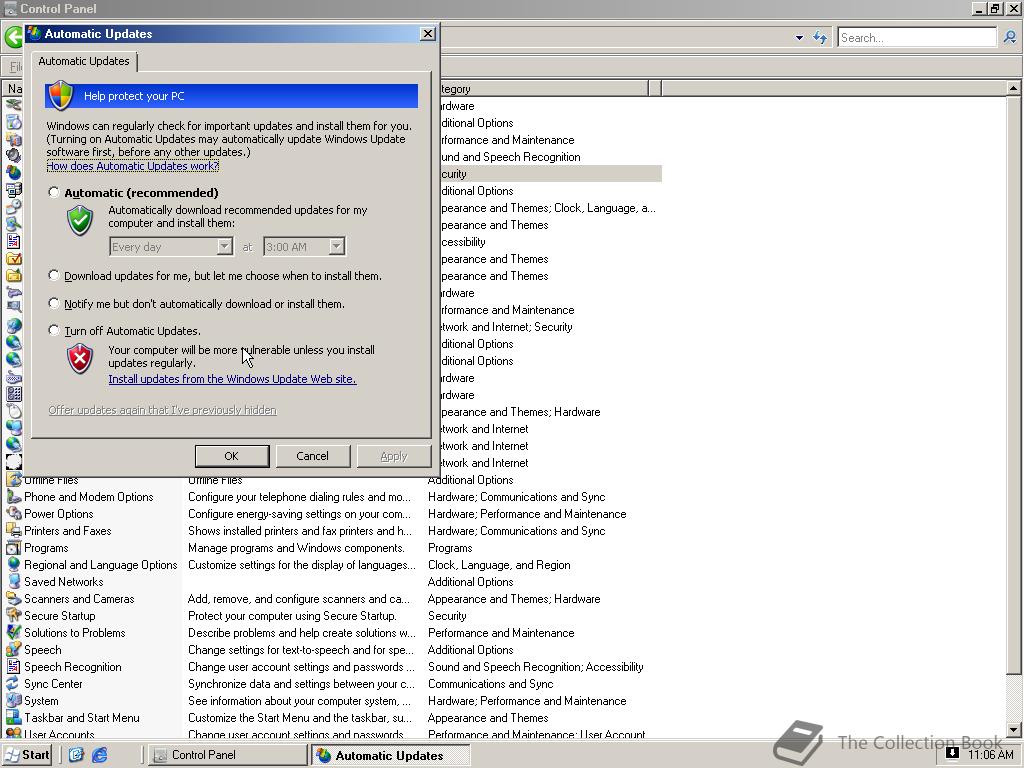Viewport: 1024px width, 768px height.
Task: Click the Automatic Updates taskbar button
Action: pos(390,755)
